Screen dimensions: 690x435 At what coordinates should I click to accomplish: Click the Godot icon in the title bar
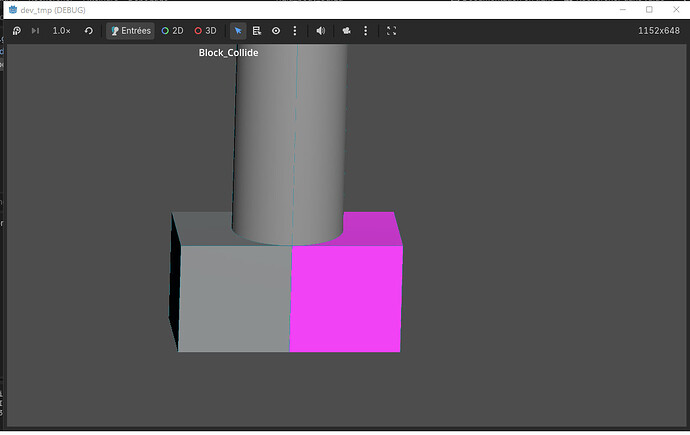point(13,10)
